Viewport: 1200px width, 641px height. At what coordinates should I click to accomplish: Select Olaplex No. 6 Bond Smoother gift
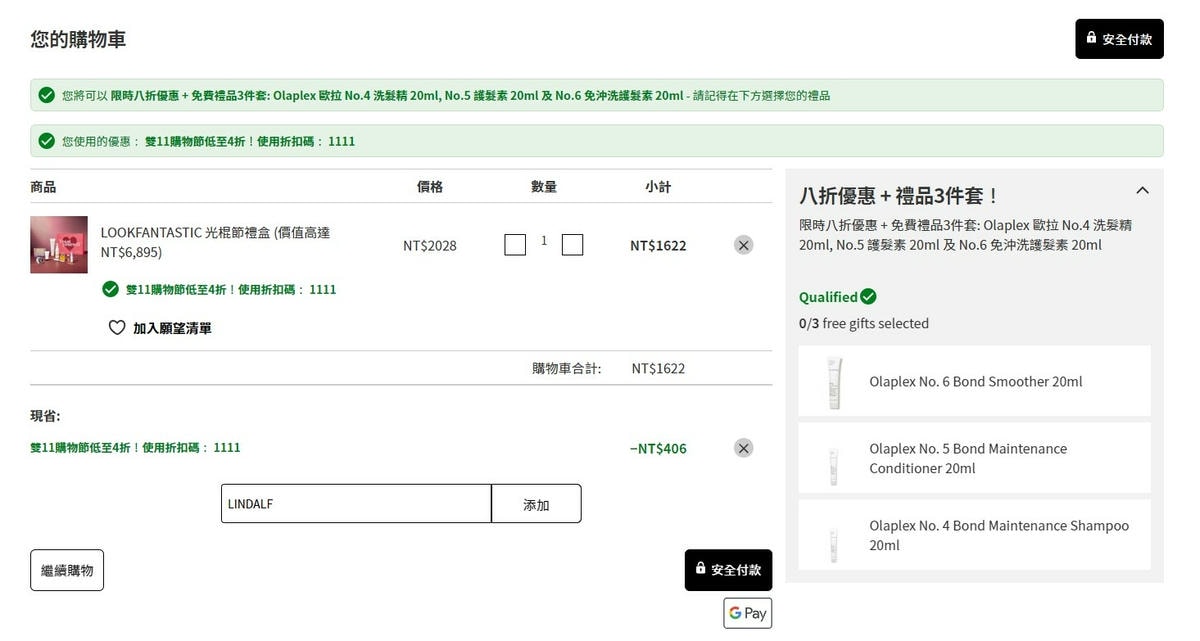(974, 381)
